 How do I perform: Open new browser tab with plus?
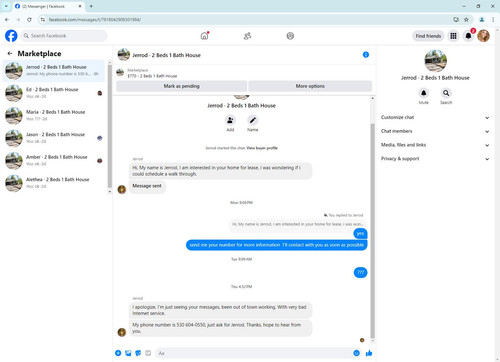coord(91,6)
